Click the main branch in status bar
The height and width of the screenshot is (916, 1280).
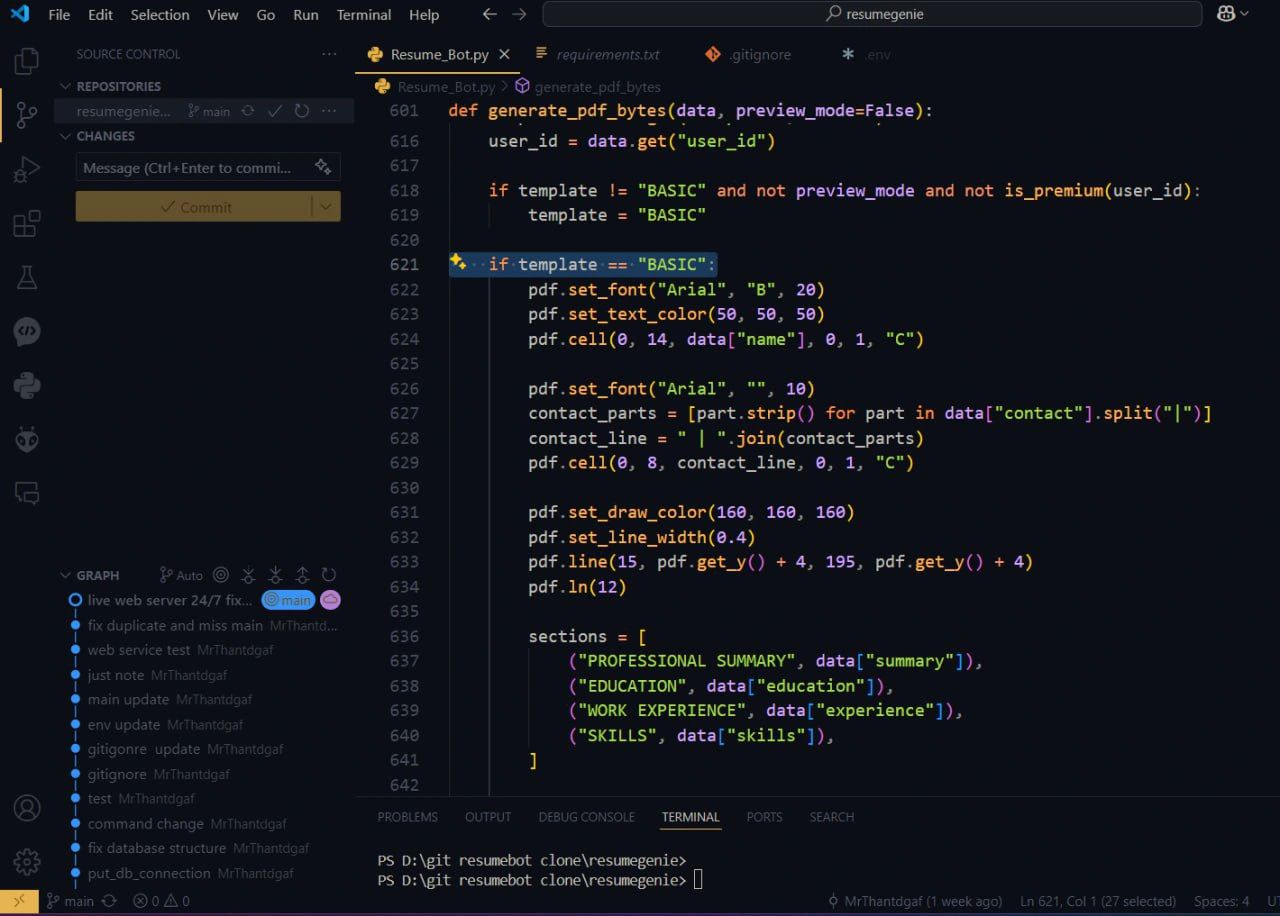tap(70, 901)
